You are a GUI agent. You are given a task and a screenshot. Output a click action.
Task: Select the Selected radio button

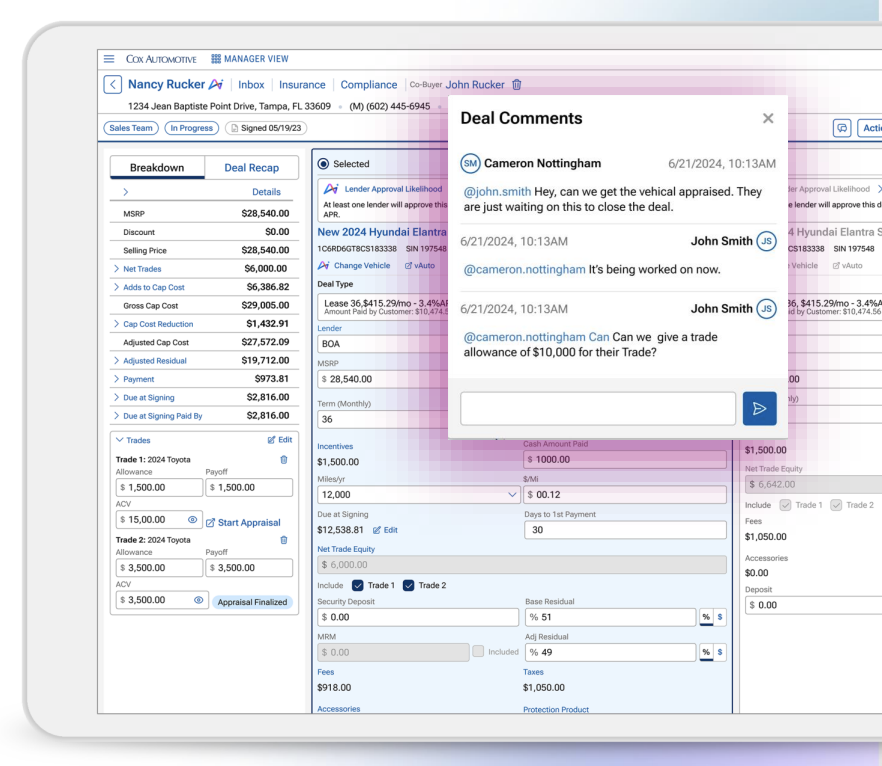click(323, 164)
